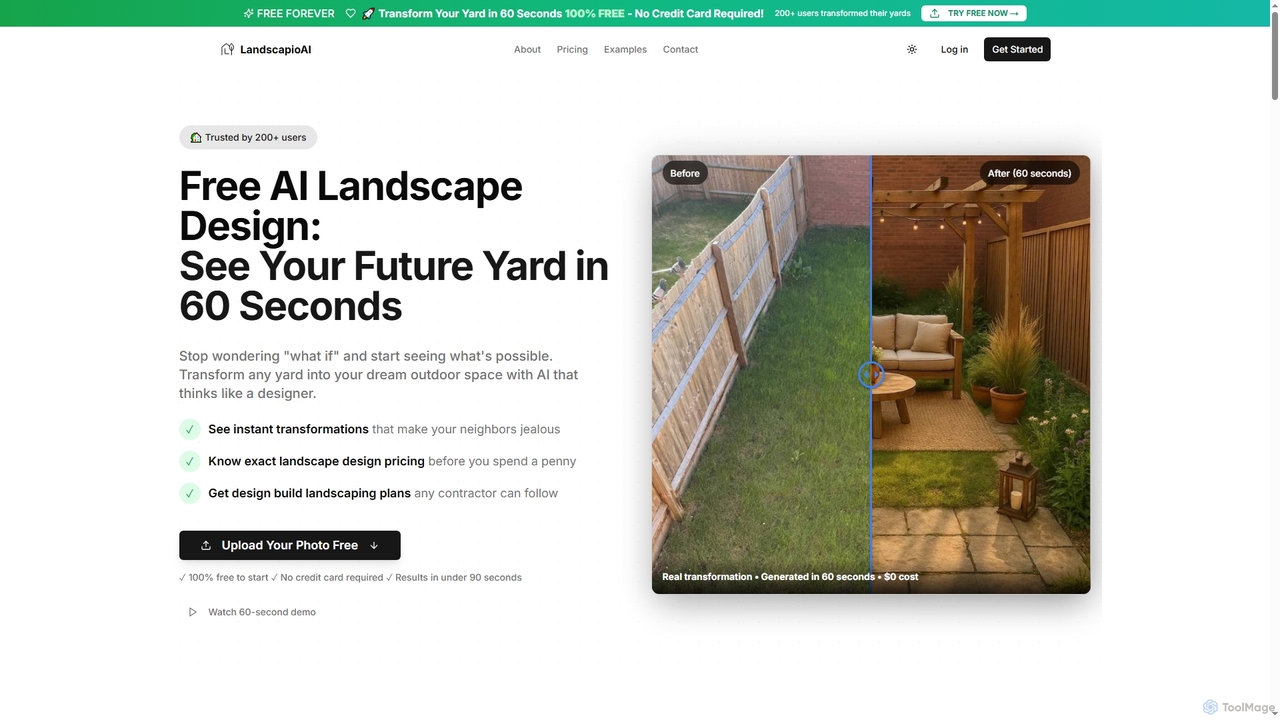Toggle the light/dark theme sun icon

[x=912, y=49]
